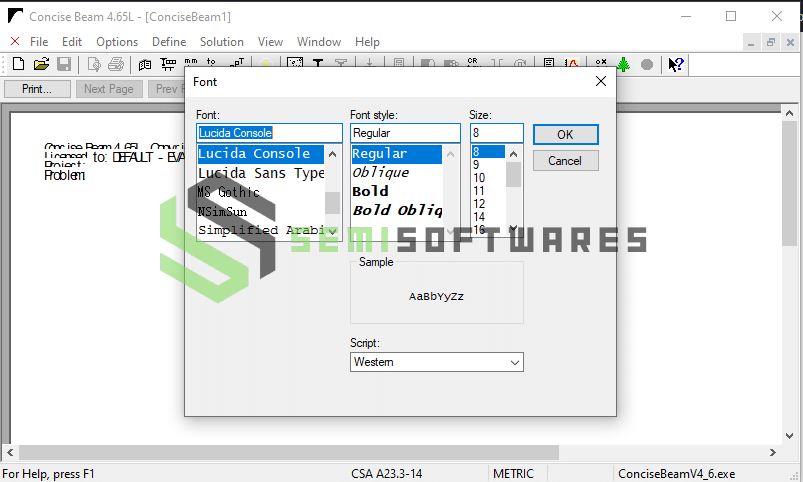The image size is (803, 482).
Task: Click the mm units toolbar icon
Action: pyautogui.click(x=191, y=62)
